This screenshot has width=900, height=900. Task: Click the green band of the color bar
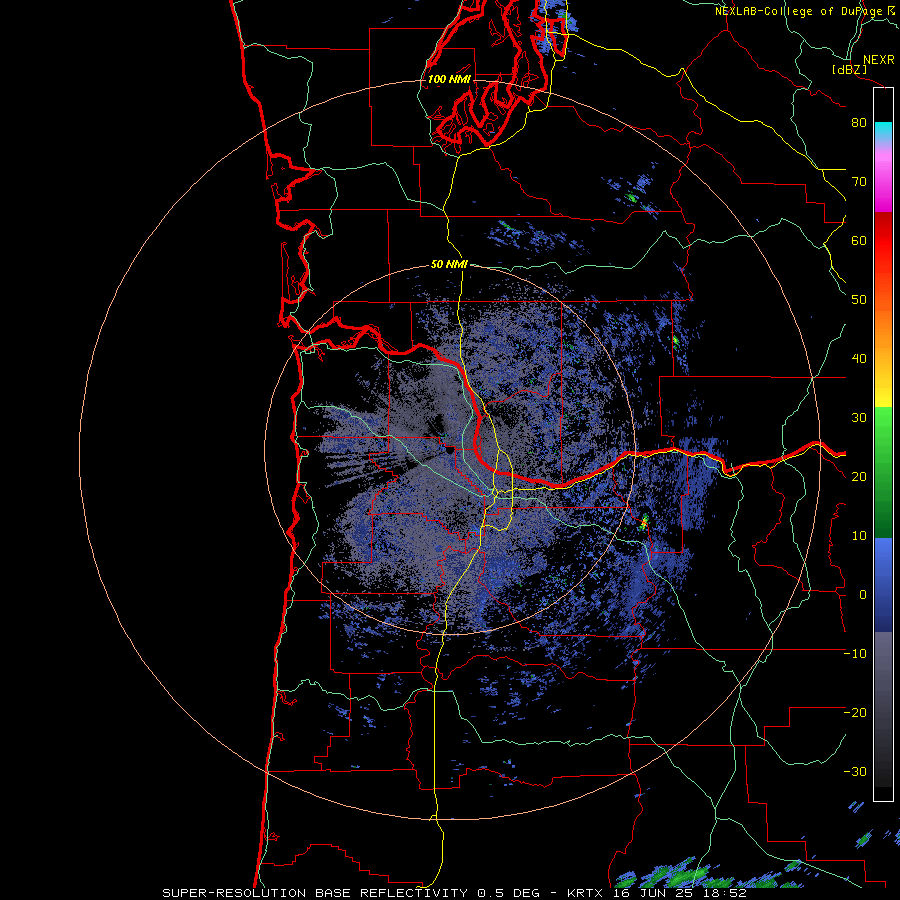883,472
